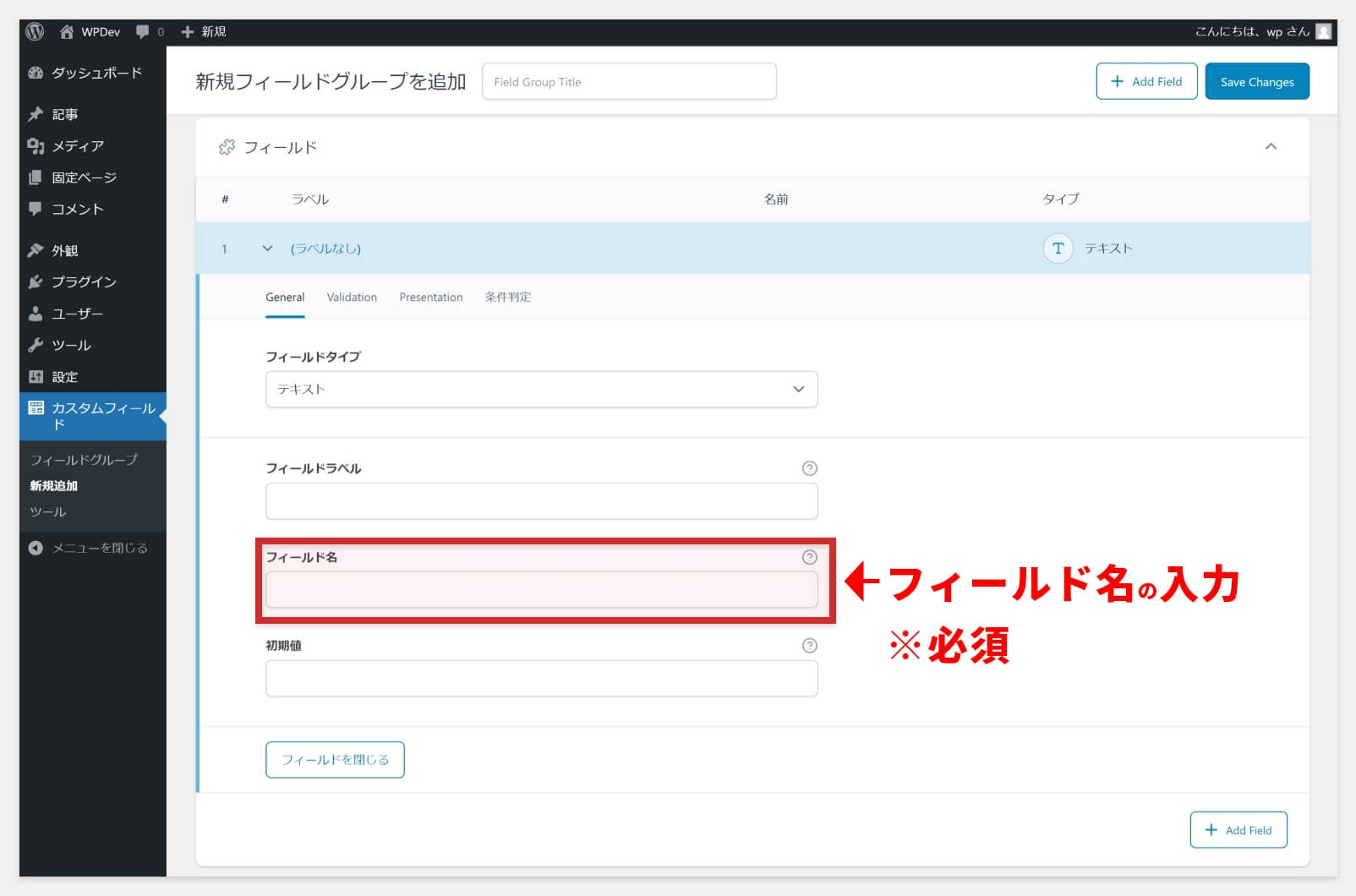Open フィールドタイプ dropdown
The width and height of the screenshot is (1356, 896).
tap(542, 389)
